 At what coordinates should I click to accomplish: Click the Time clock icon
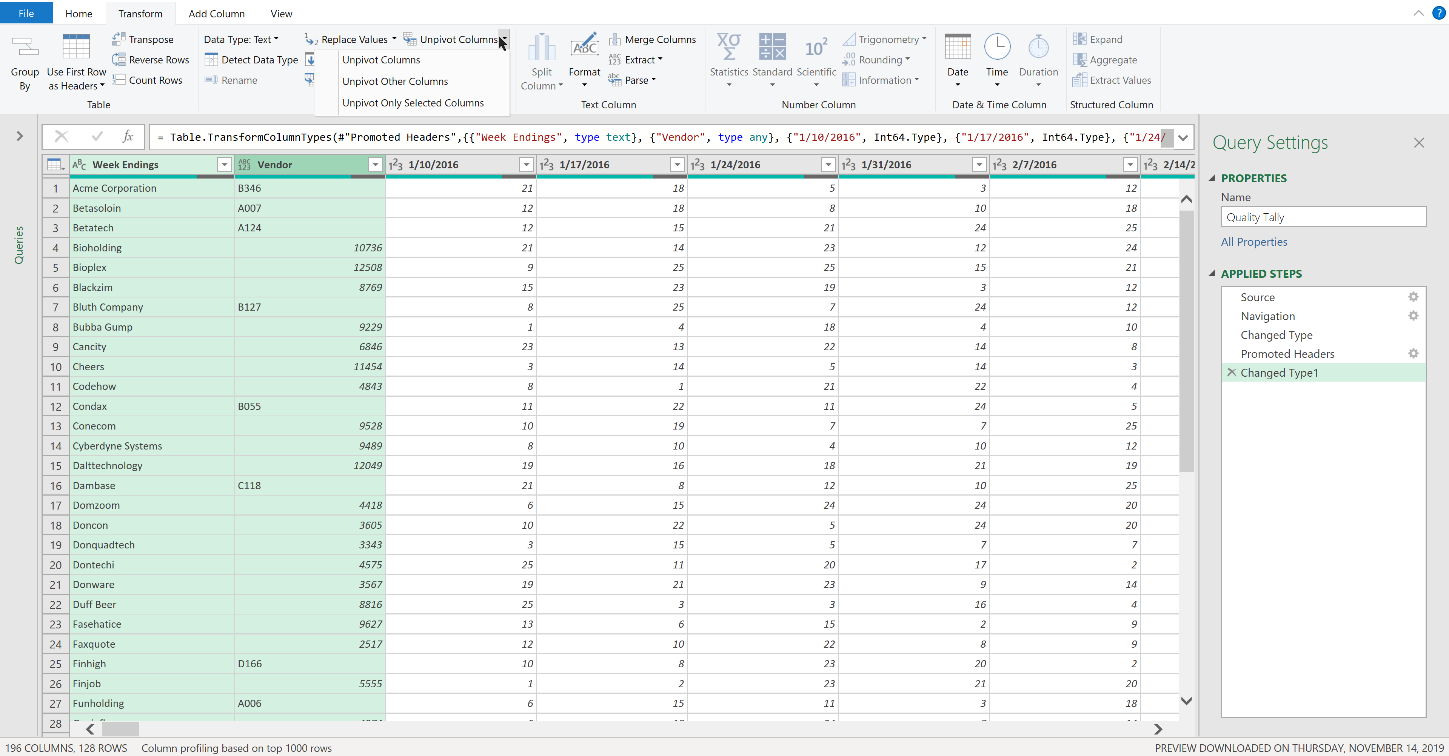[997, 47]
